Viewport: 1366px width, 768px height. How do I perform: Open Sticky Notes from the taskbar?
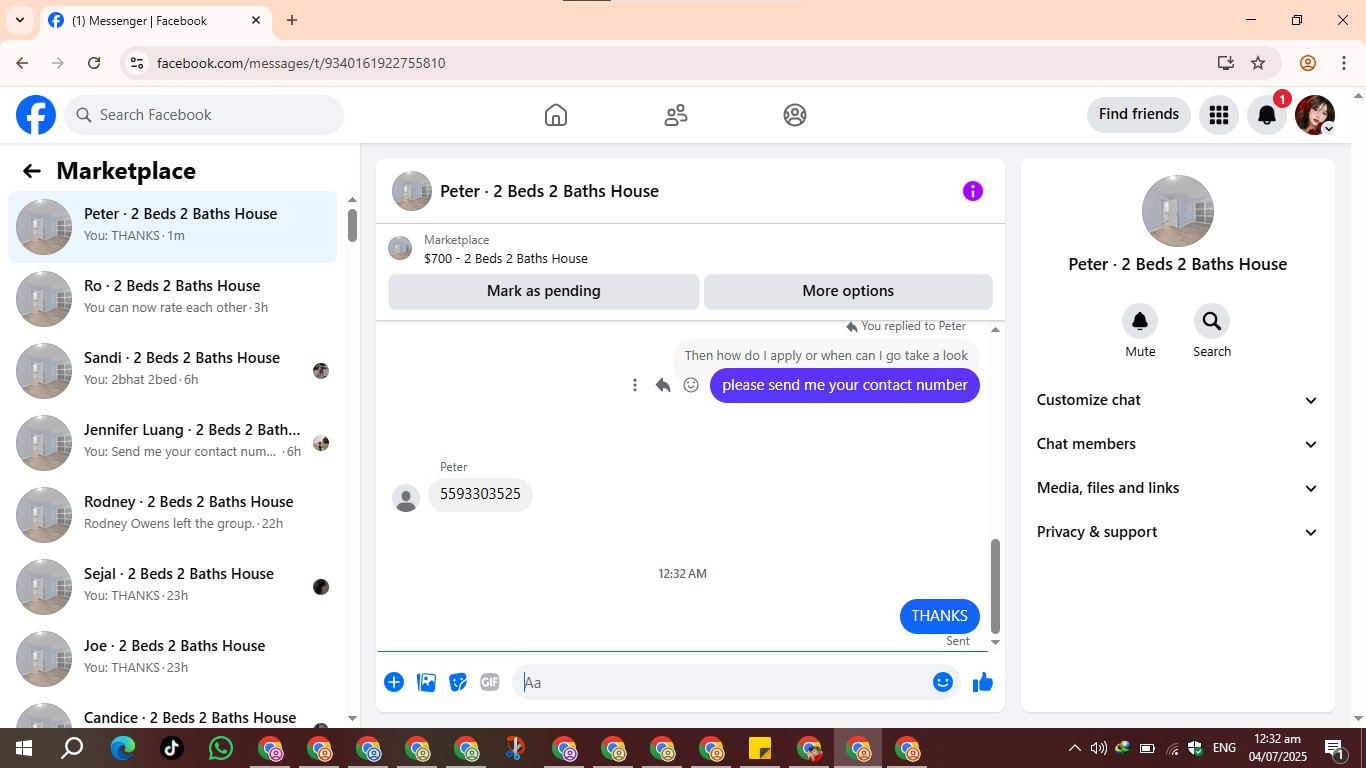(x=760, y=748)
